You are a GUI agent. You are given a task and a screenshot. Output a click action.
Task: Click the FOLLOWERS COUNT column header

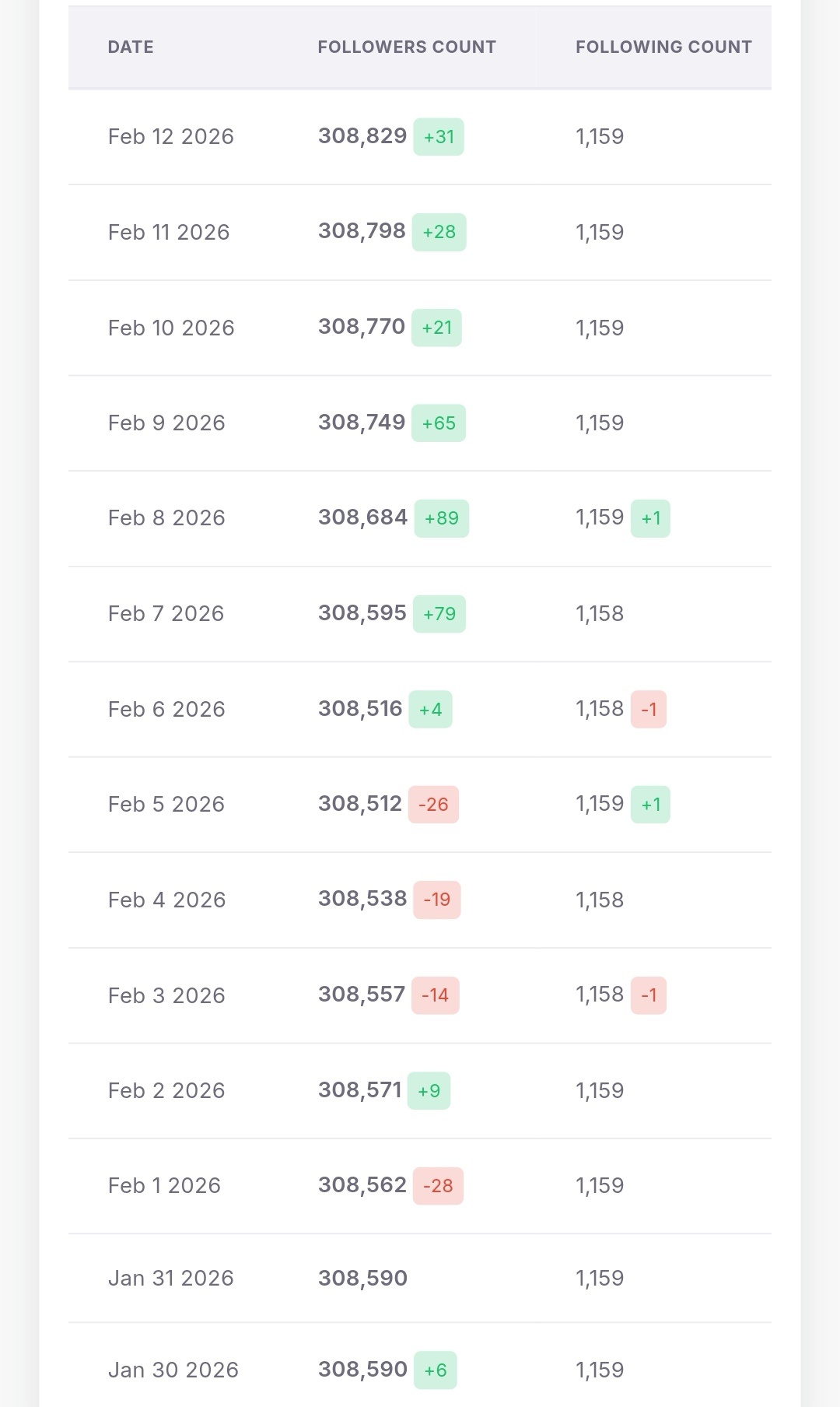406,47
